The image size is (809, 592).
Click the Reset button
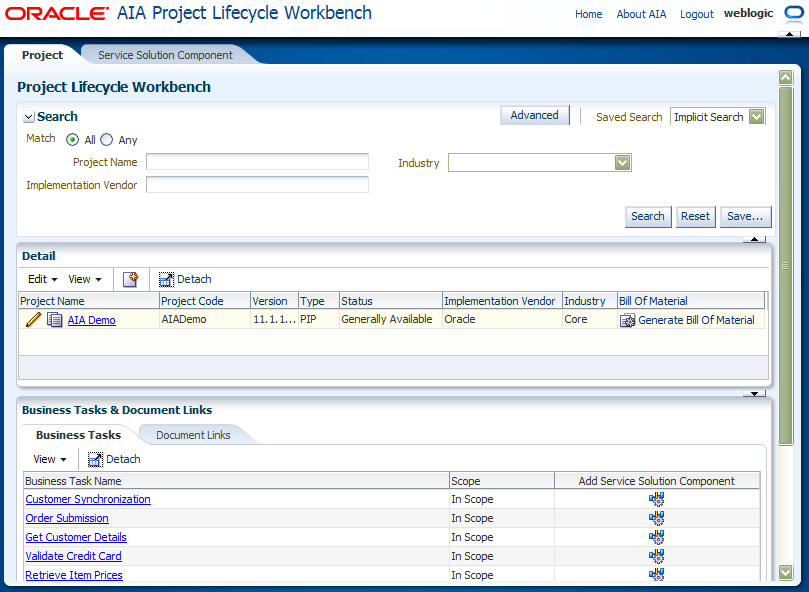[695, 216]
